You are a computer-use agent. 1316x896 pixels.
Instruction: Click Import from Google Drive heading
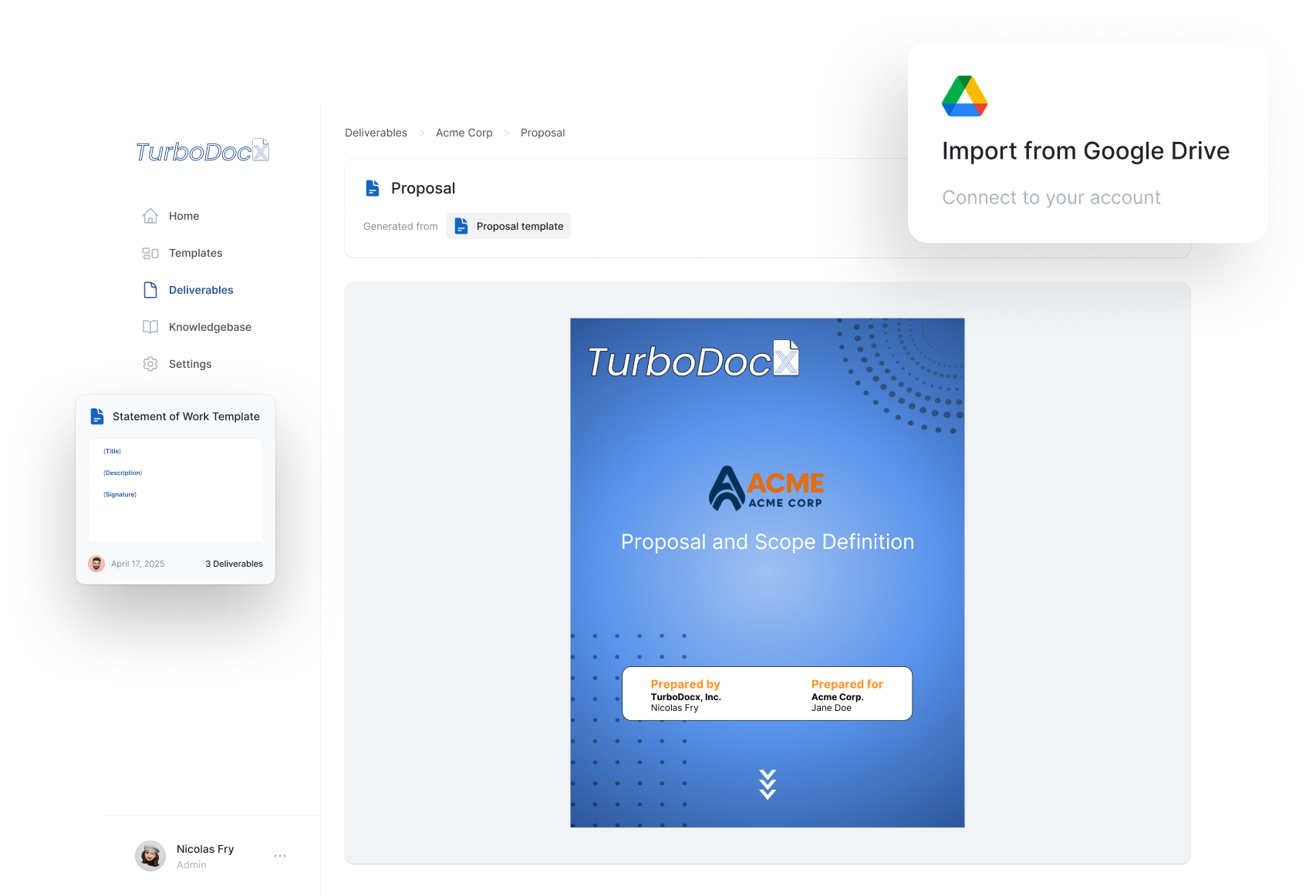[x=1085, y=151]
